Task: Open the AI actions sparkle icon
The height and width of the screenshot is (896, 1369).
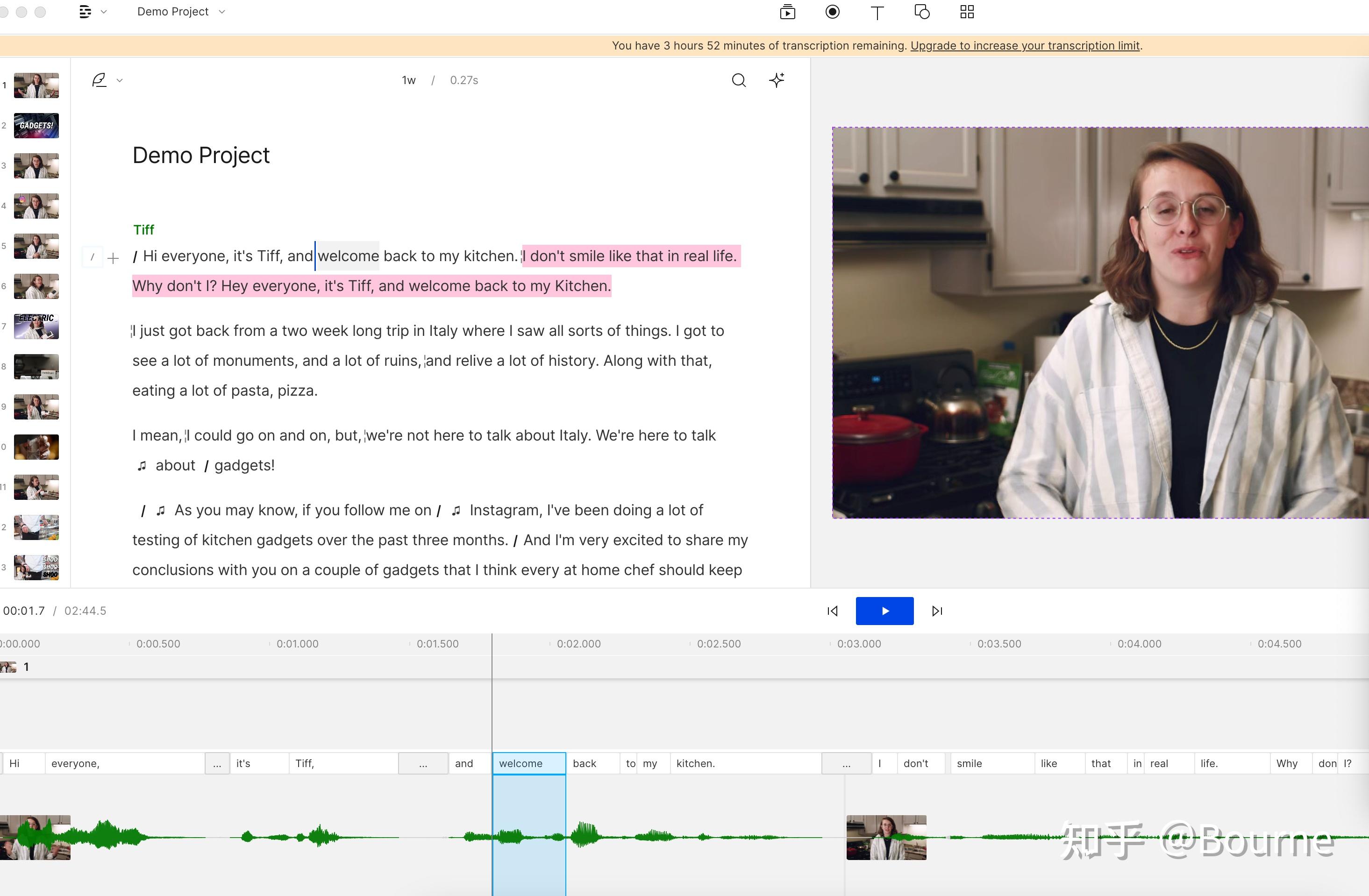Action: pyautogui.click(x=777, y=80)
